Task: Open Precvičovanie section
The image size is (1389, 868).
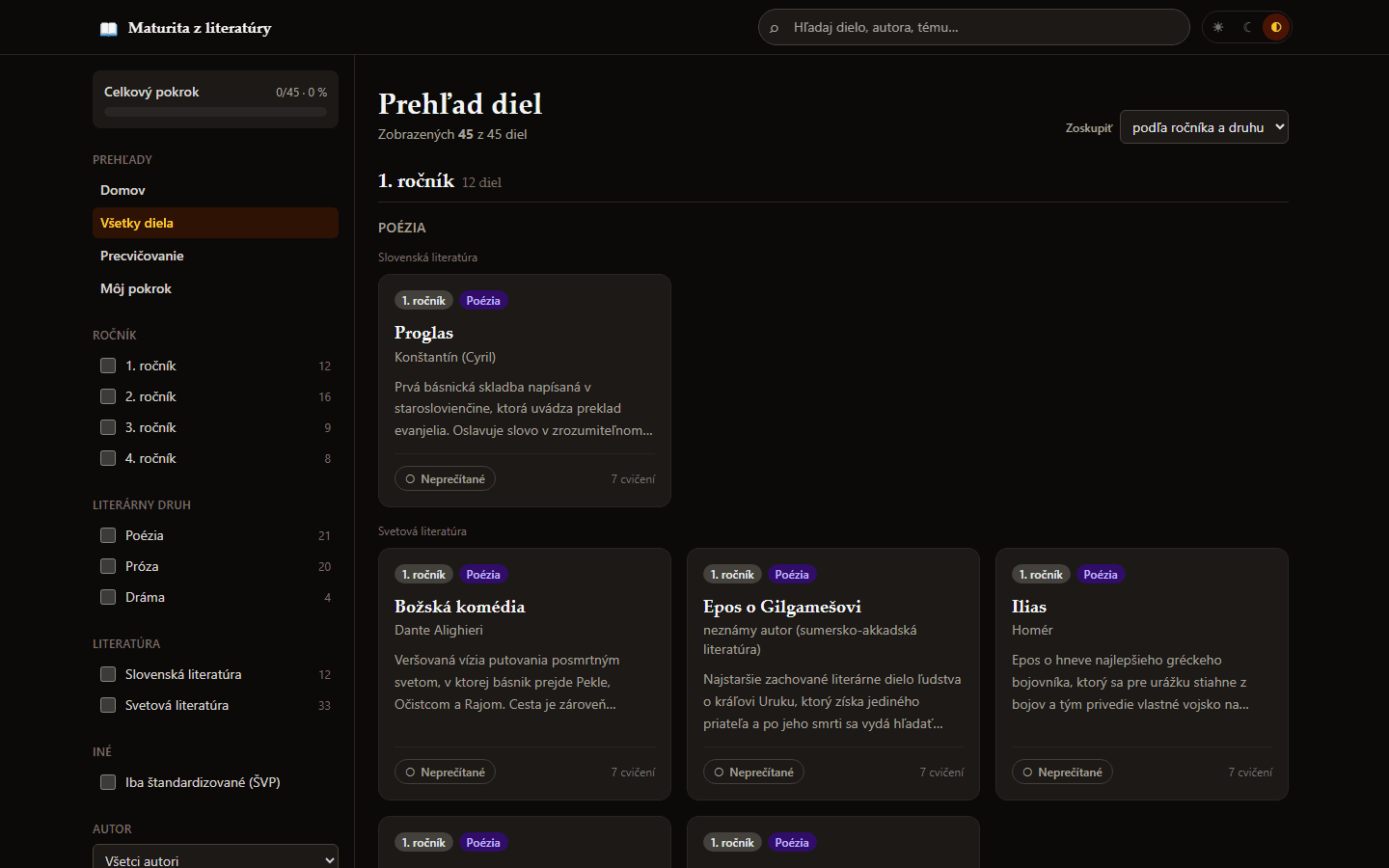Action: pos(215,256)
